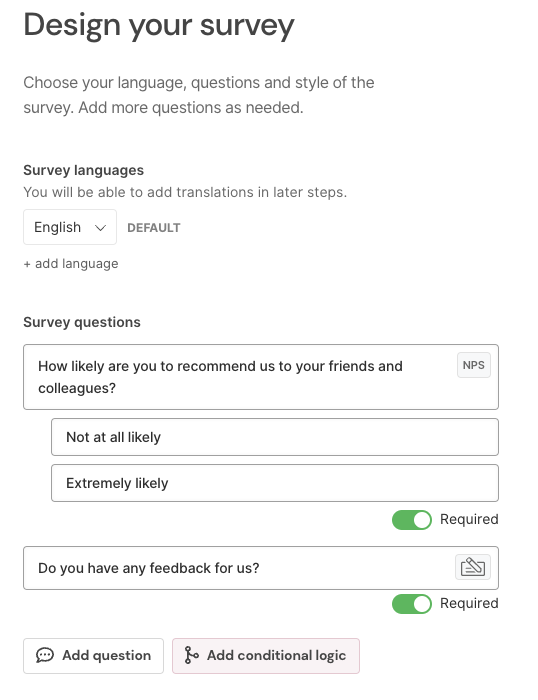Click the speech bubble icon in Add question
Image resolution: width=538 pixels, height=700 pixels.
coord(45,655)
